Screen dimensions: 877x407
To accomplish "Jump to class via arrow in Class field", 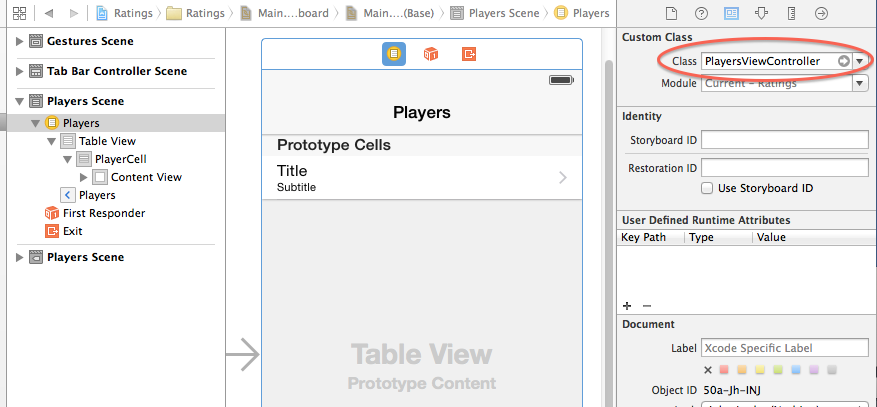I will pos(843,62).
